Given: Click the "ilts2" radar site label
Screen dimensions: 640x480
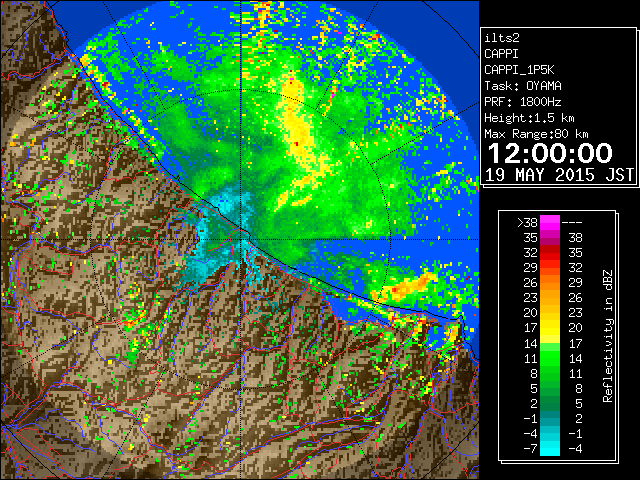Looking at the screenshot, I should coord(502,38).
